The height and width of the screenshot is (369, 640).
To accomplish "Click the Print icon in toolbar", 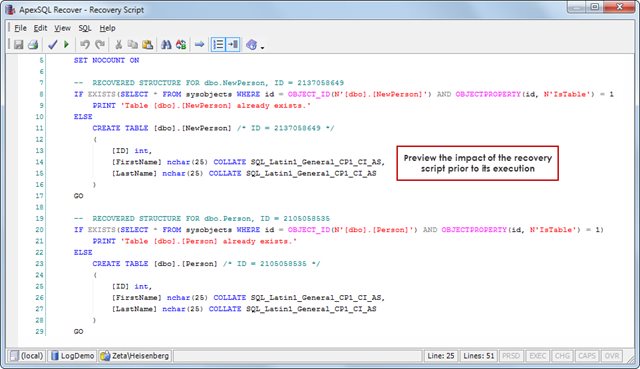I will [x=33, y=44].
